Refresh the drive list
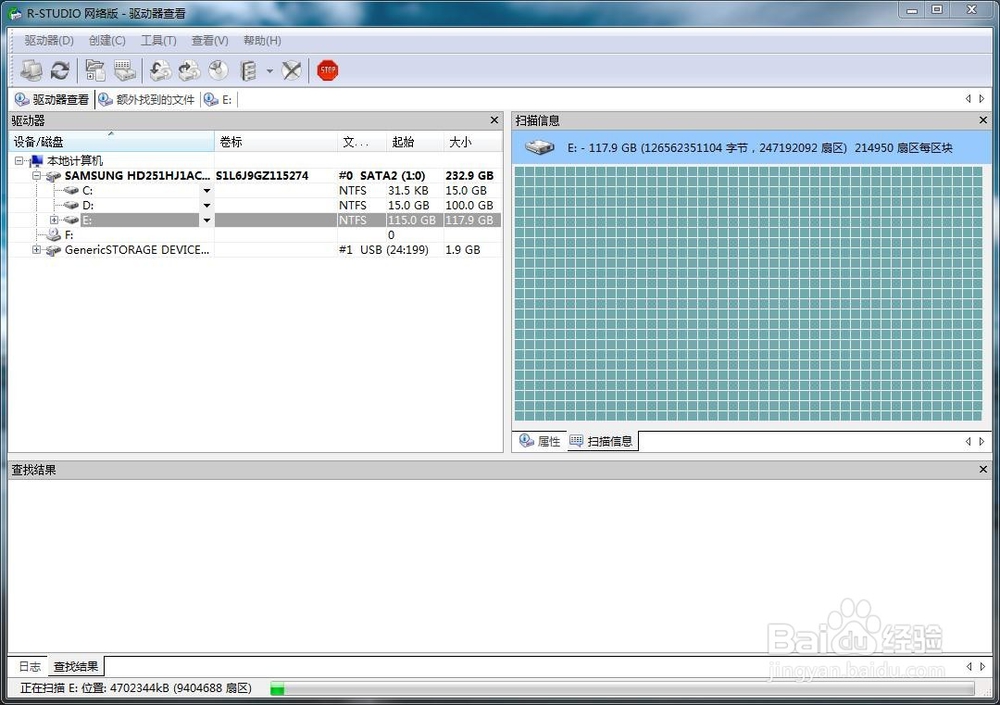The width and height of the screenshot is (1000, 705). 60,70
